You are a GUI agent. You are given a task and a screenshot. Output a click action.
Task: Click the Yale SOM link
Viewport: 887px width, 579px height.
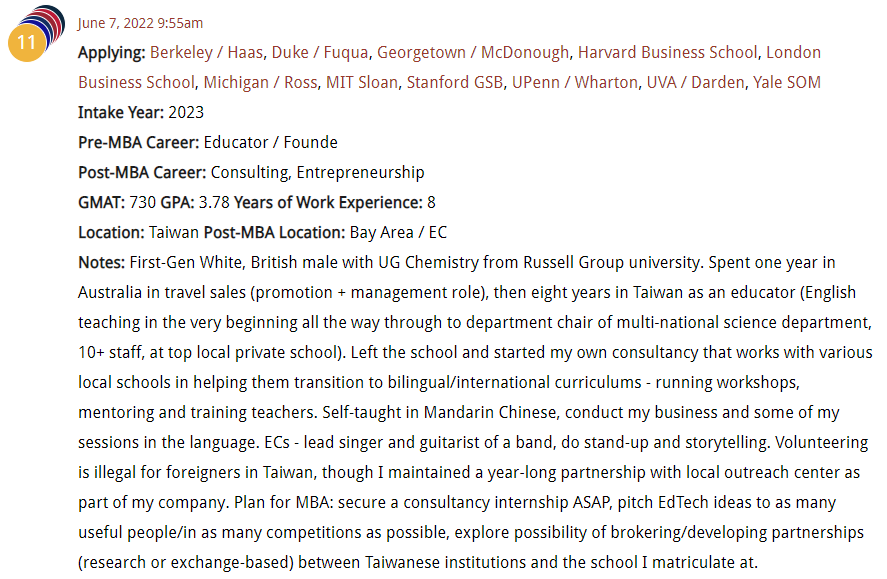(x=786, y=83)
